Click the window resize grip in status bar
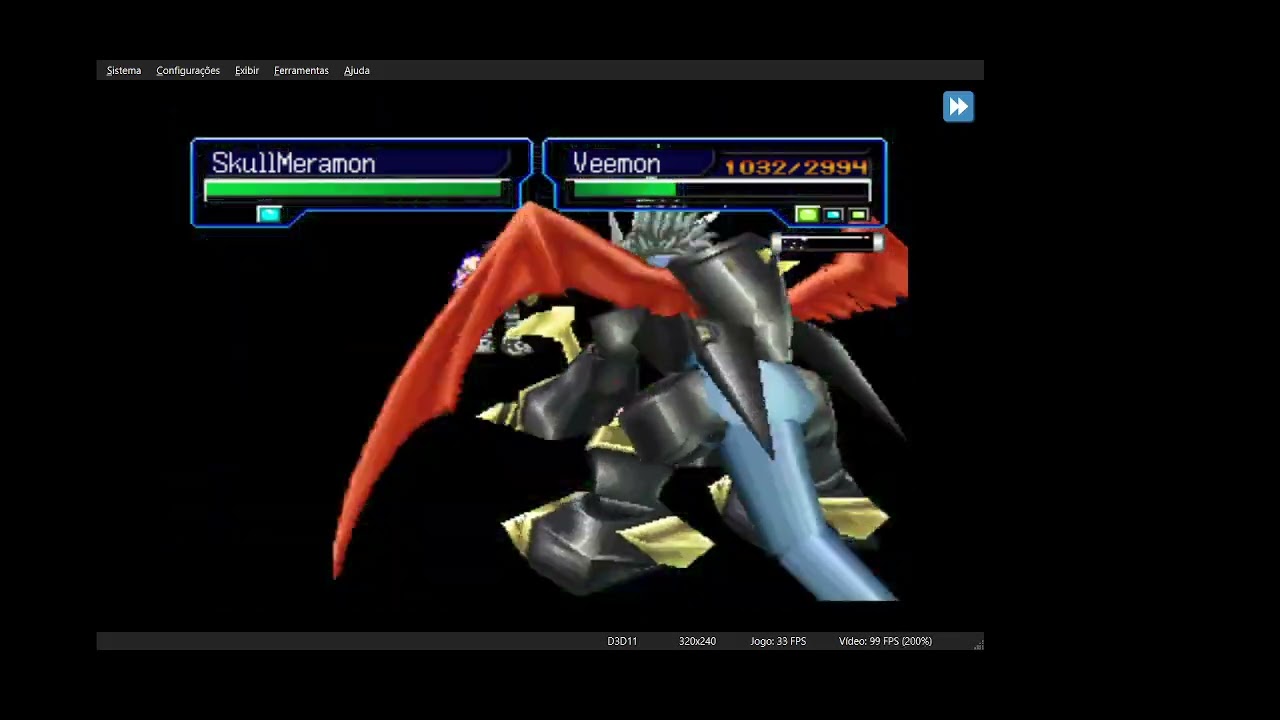This screenshot has height=720, width=1280. [x=978, y=645]
